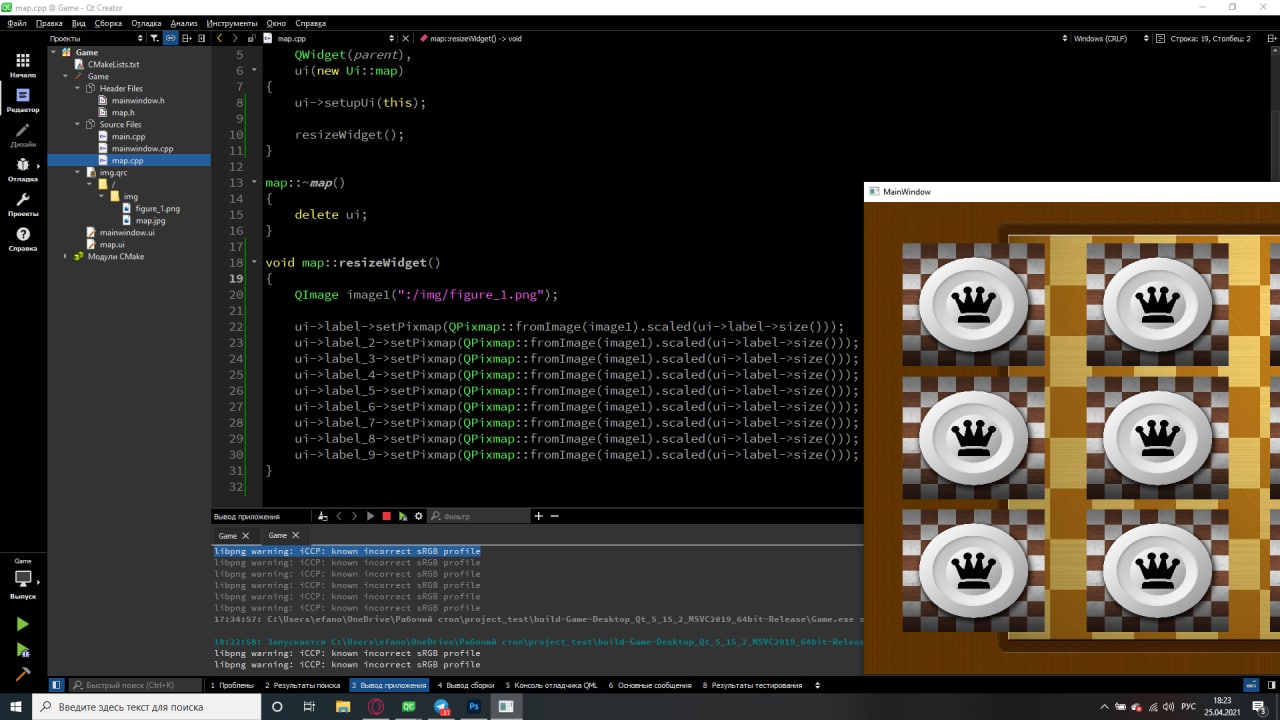Screen dimensions: 1280x720
Task: Toggle the file write-lock icon
Action: pos(251,38)
